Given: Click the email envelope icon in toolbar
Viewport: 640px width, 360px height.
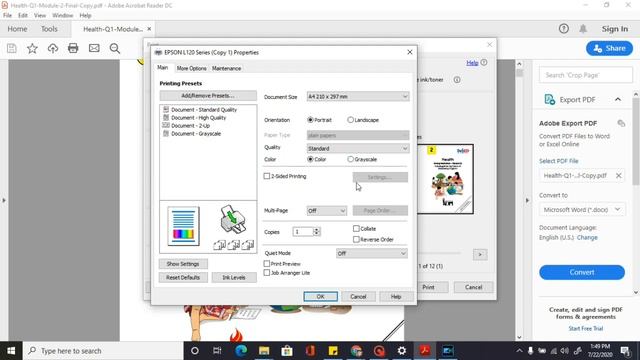Looking at the screenshot, I should [94, 48].
